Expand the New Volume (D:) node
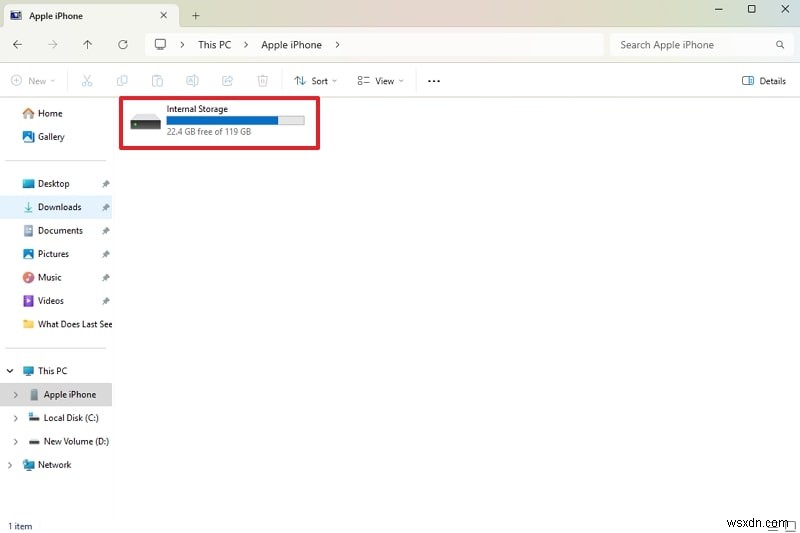The width and height of the screenshot is (800, 533). pyautogui.click(x=15, y=442)
